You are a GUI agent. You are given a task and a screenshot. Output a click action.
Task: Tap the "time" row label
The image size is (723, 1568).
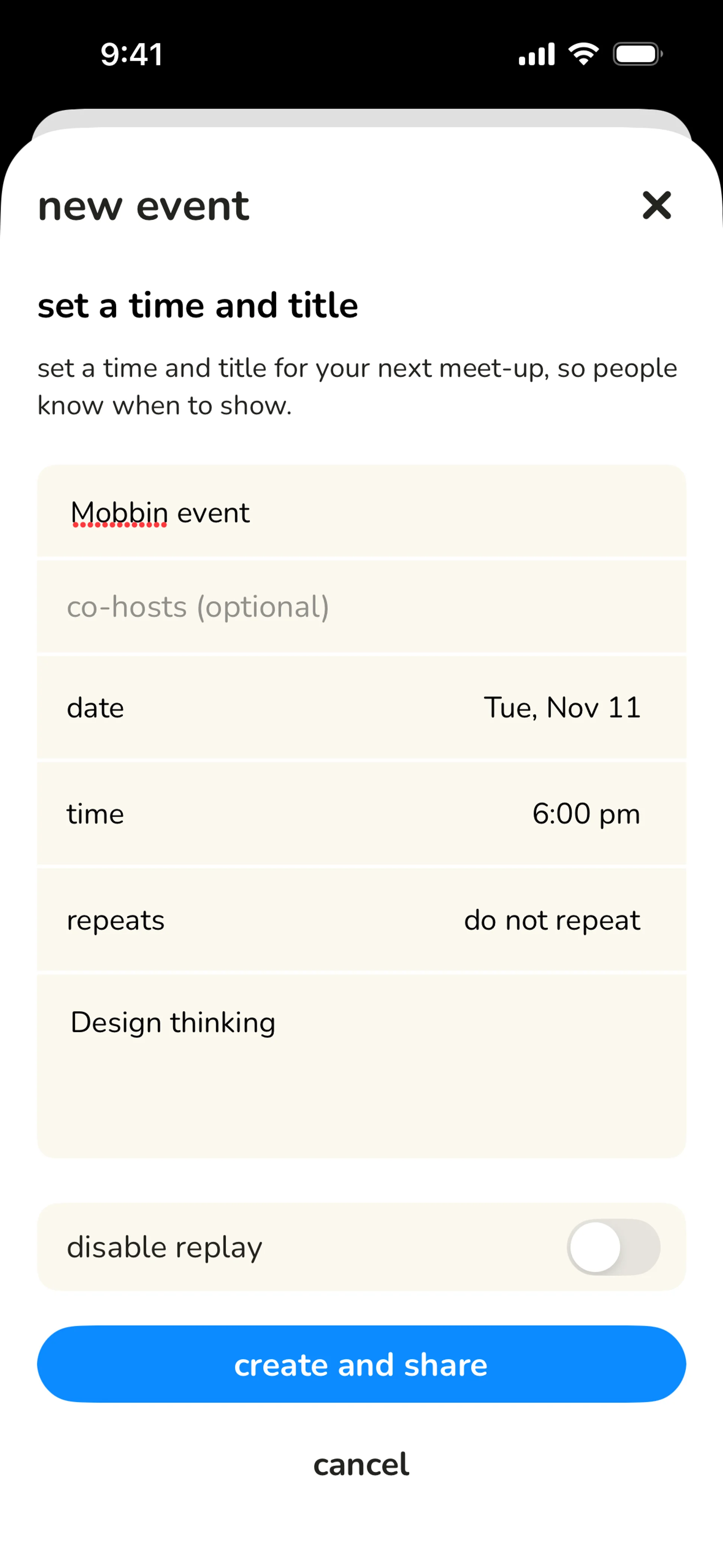pos(96,814)
